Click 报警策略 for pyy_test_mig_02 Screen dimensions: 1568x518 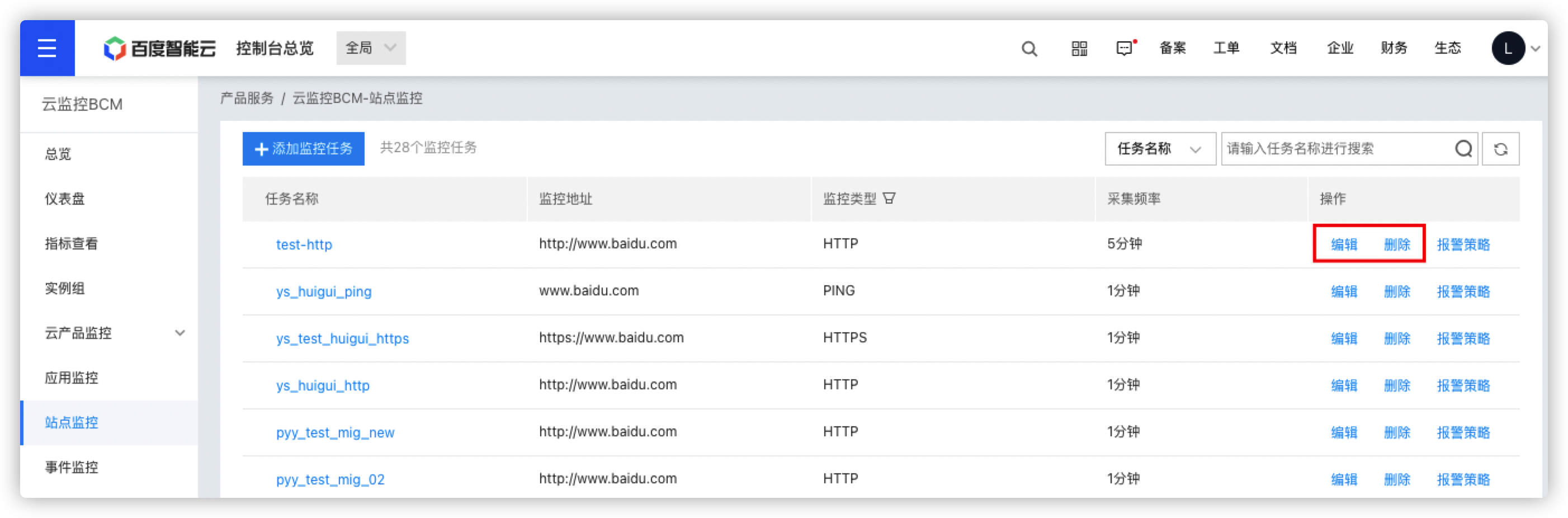tap(1463, 479)
